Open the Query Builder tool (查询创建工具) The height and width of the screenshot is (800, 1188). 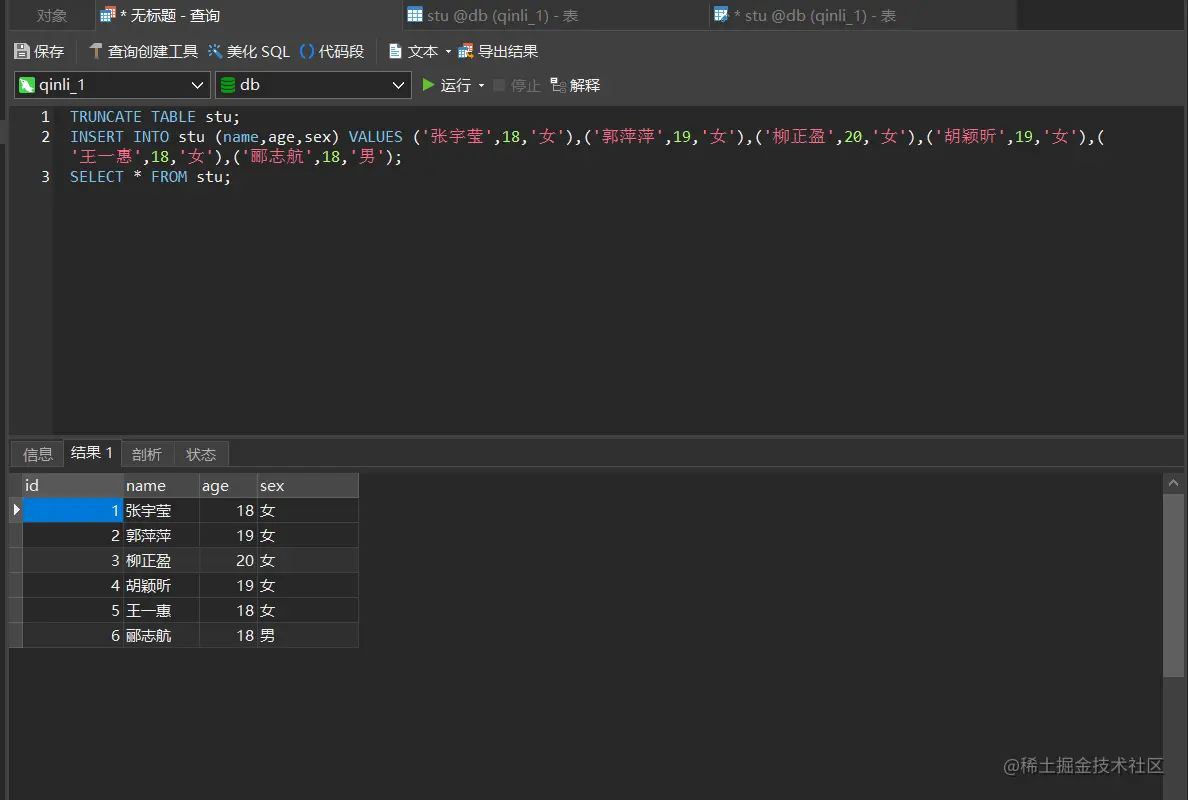click(x=143, y=52)
